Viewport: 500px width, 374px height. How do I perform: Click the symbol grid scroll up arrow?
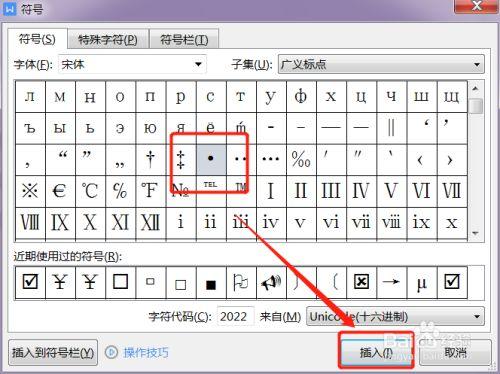point(476,89)
